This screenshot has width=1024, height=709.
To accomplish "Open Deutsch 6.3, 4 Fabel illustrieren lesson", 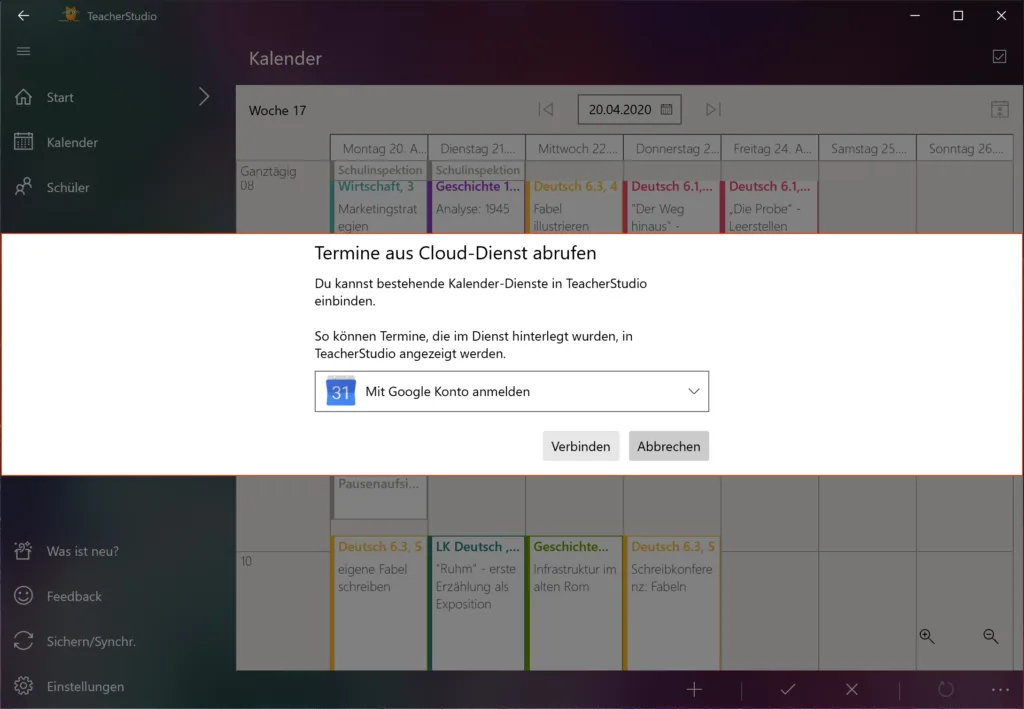I will pos(575,206).
